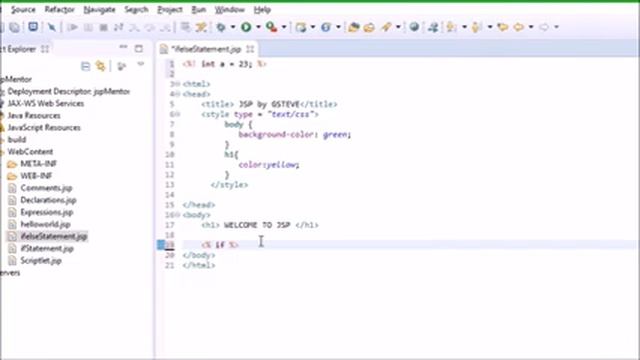The width and height of the screenshot is (640, 360).
Task: Open the Debug dropdown arrow
Action: (x=233, y=27)
